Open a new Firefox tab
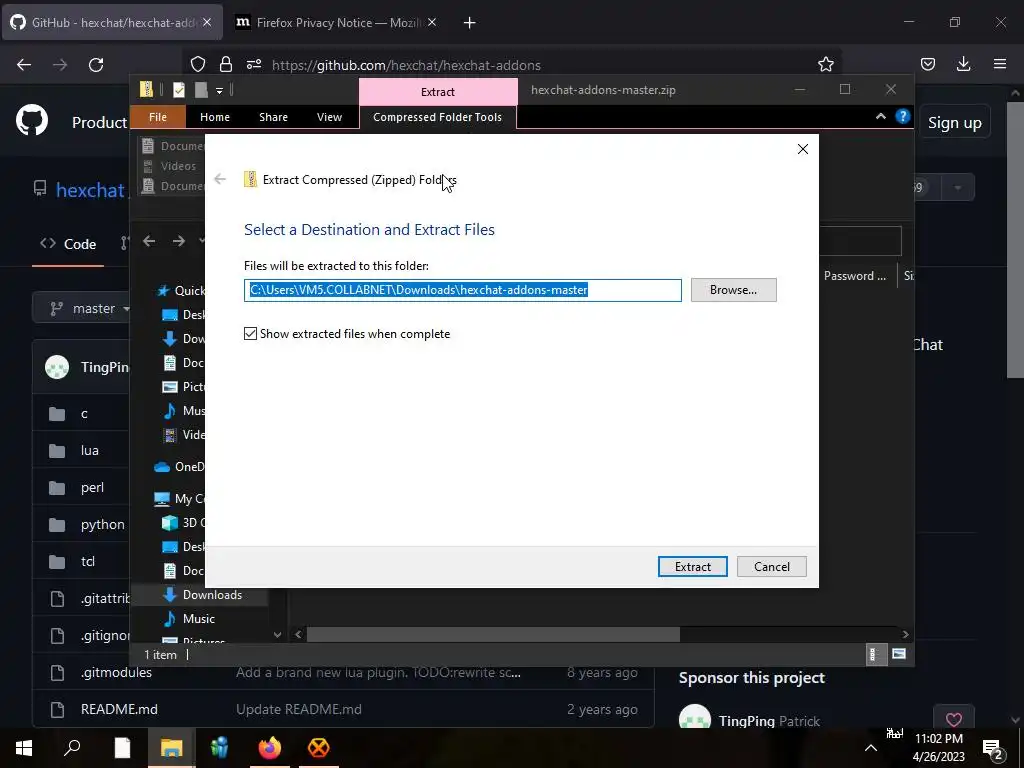 469,23
